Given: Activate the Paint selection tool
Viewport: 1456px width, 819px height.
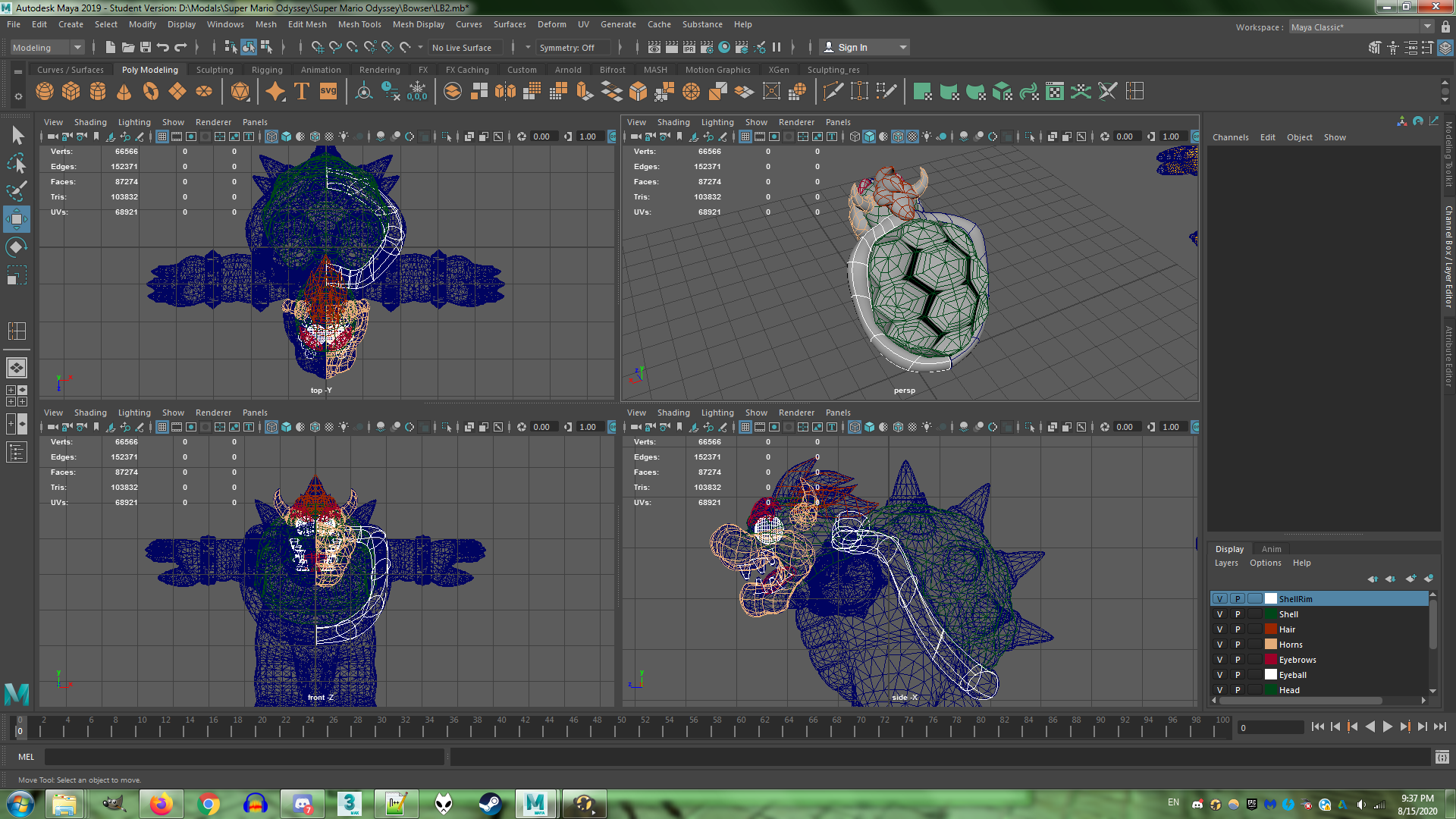Looking at the screenshot, I should [17, 191].
